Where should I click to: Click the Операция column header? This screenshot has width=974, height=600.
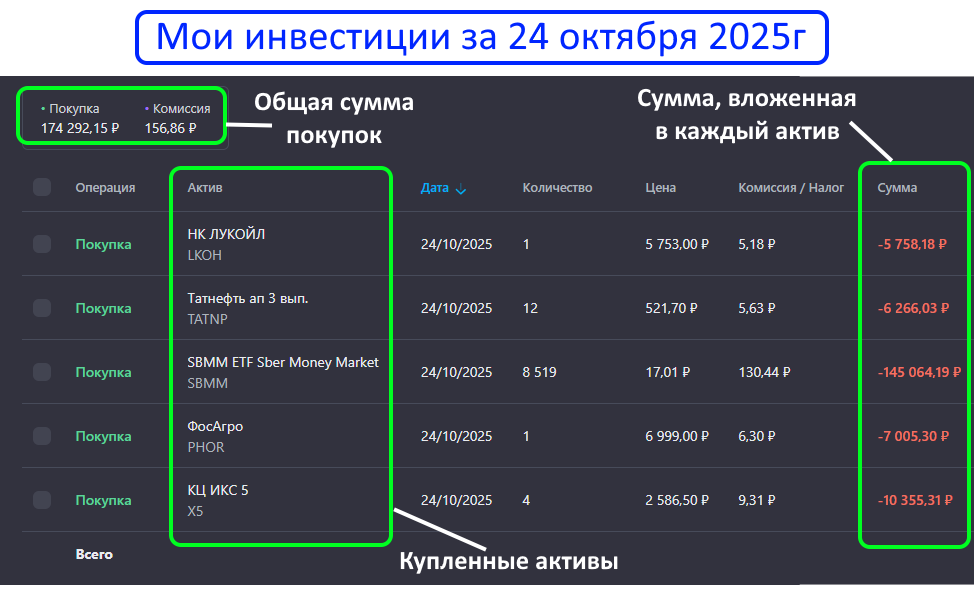[x=105, y=187]
